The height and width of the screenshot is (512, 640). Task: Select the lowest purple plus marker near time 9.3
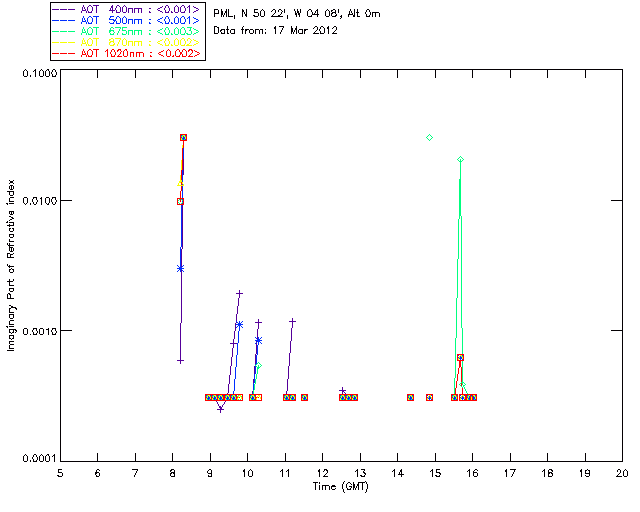(x=220, y=409)
